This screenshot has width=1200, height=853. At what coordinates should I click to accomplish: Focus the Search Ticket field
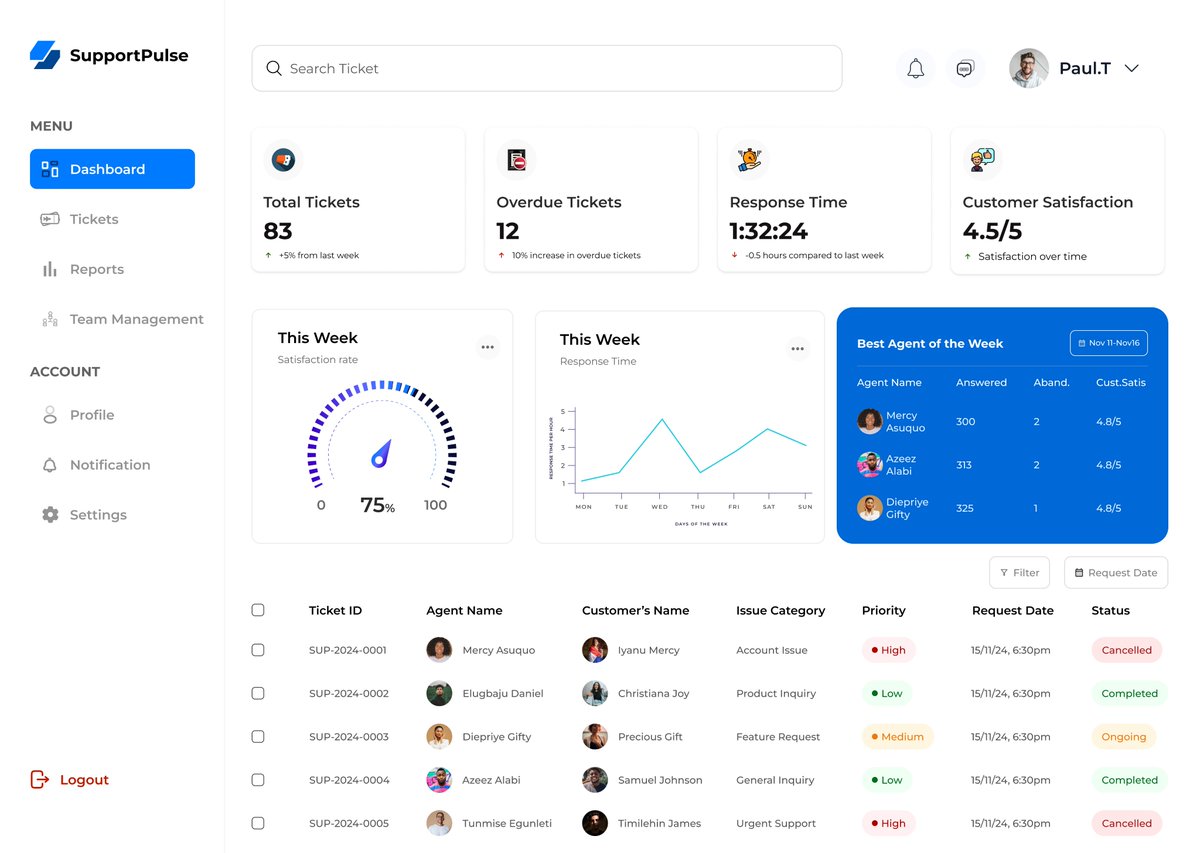[547, 68]
